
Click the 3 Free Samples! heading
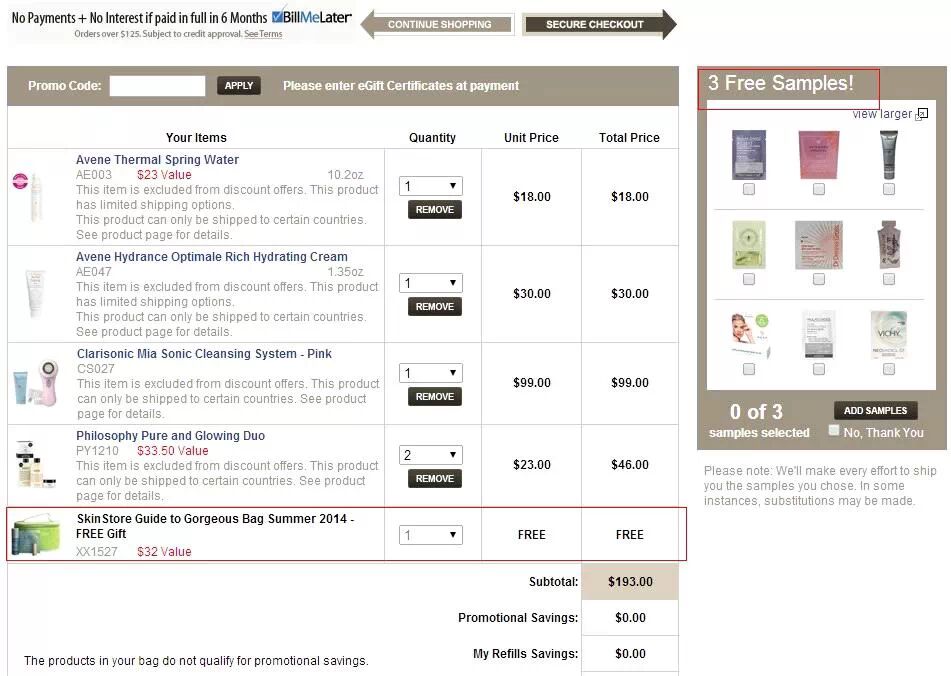pos(781,83)
